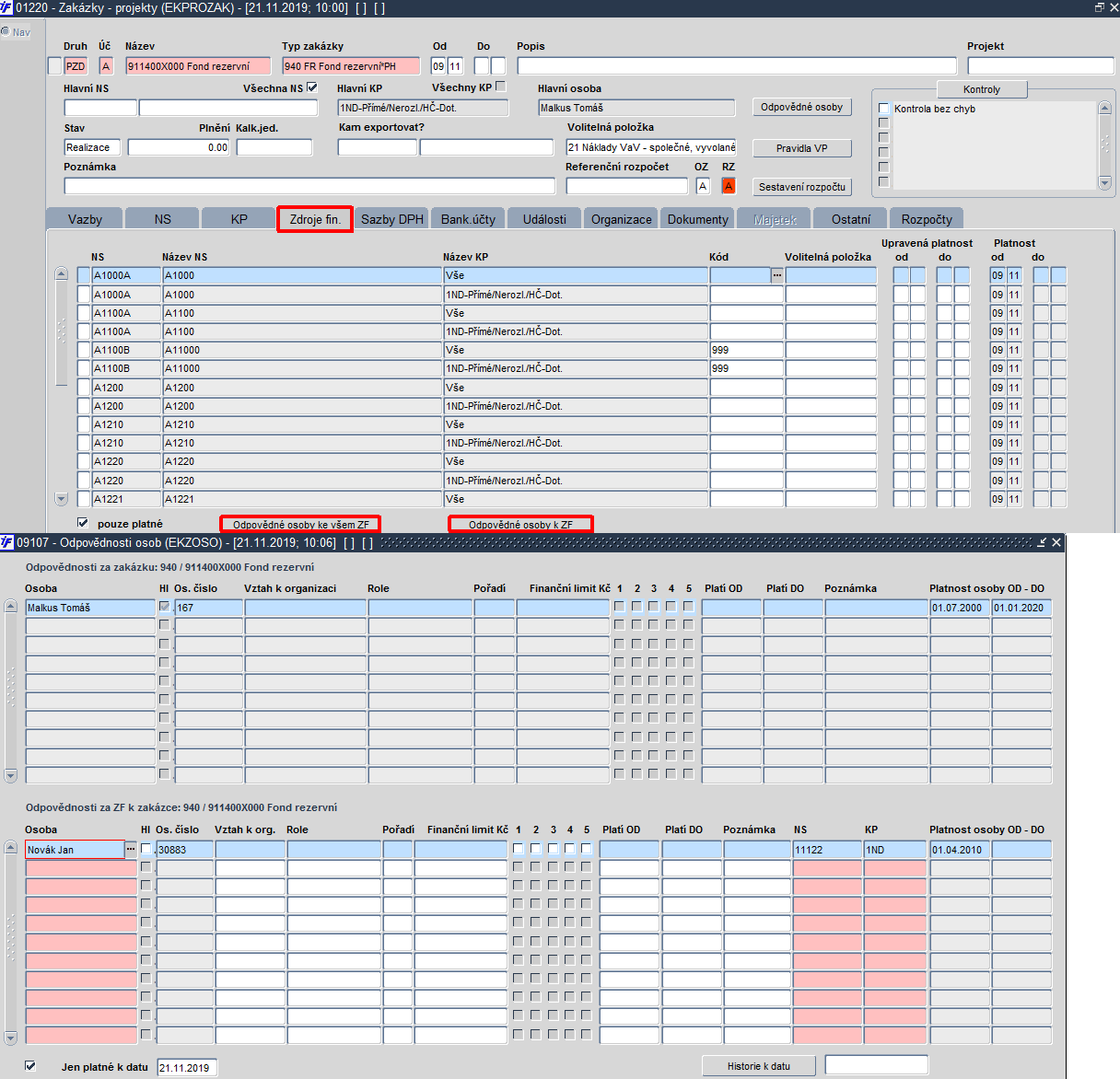Click Platnost cell 01.07.2000
This screenshot has height=1079, width=1120.
960,608
